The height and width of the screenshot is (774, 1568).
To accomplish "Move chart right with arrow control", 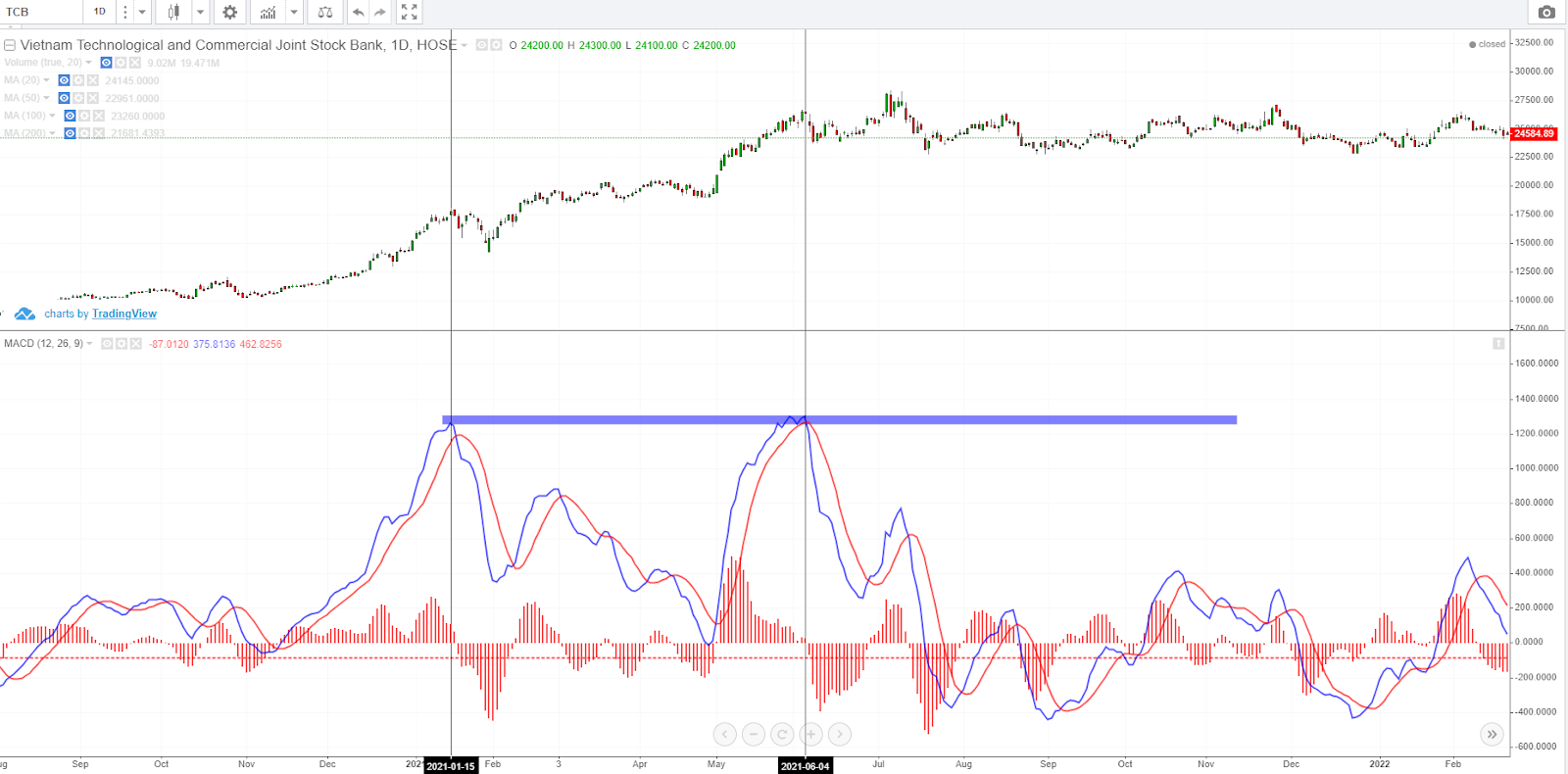I will coord(840,734).
